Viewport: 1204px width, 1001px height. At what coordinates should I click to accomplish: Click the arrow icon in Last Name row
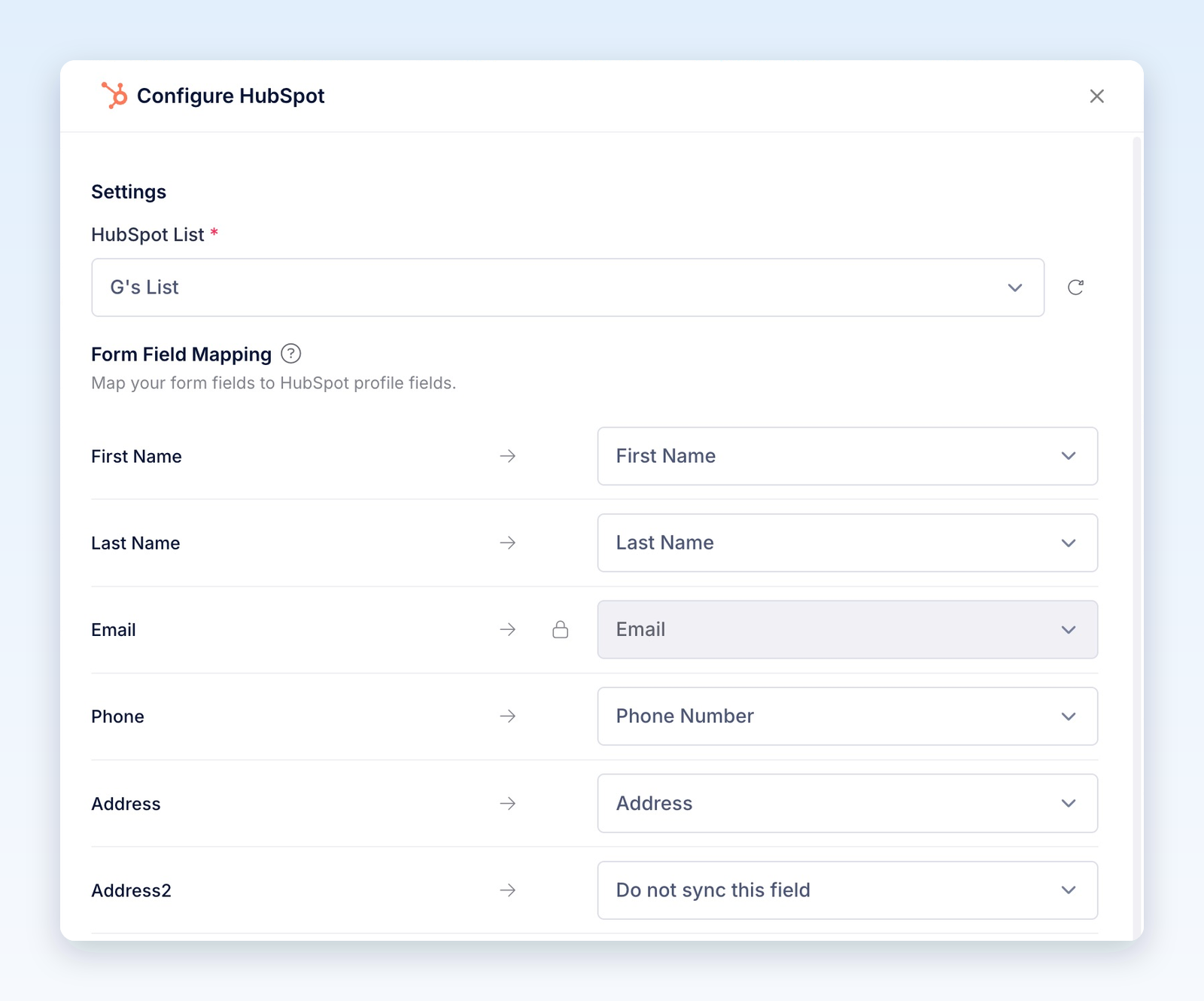tap(508, 543)
